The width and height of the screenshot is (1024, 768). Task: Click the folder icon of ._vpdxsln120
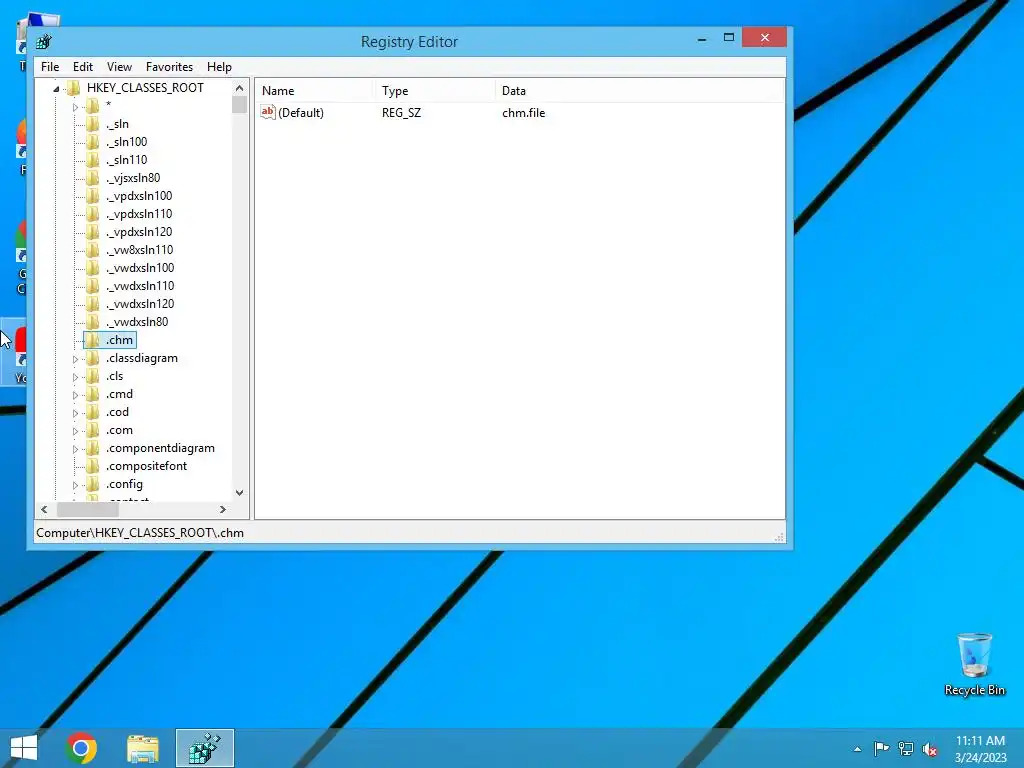point(93,232)
